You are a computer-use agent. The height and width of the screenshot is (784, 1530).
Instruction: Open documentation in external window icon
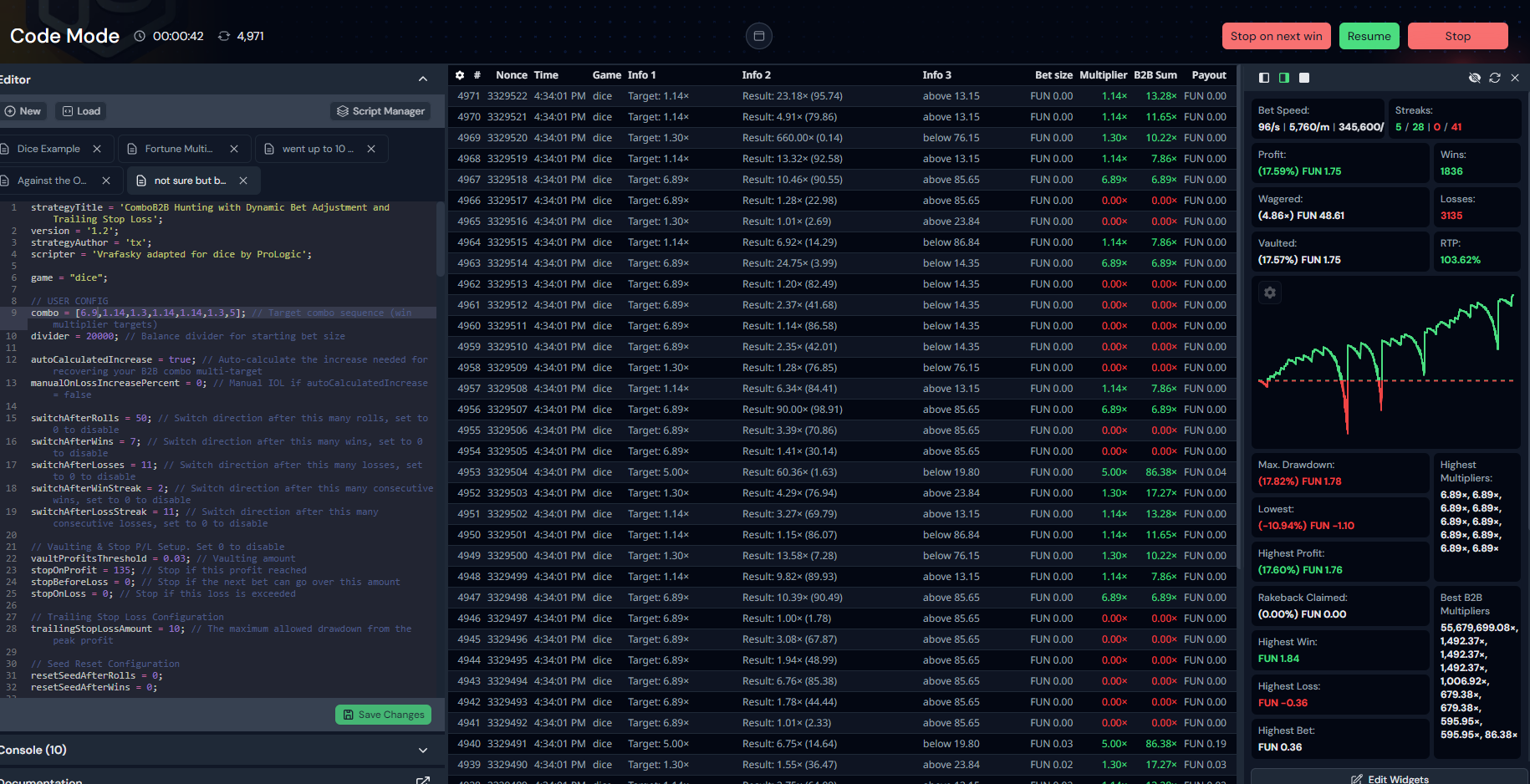423,780
